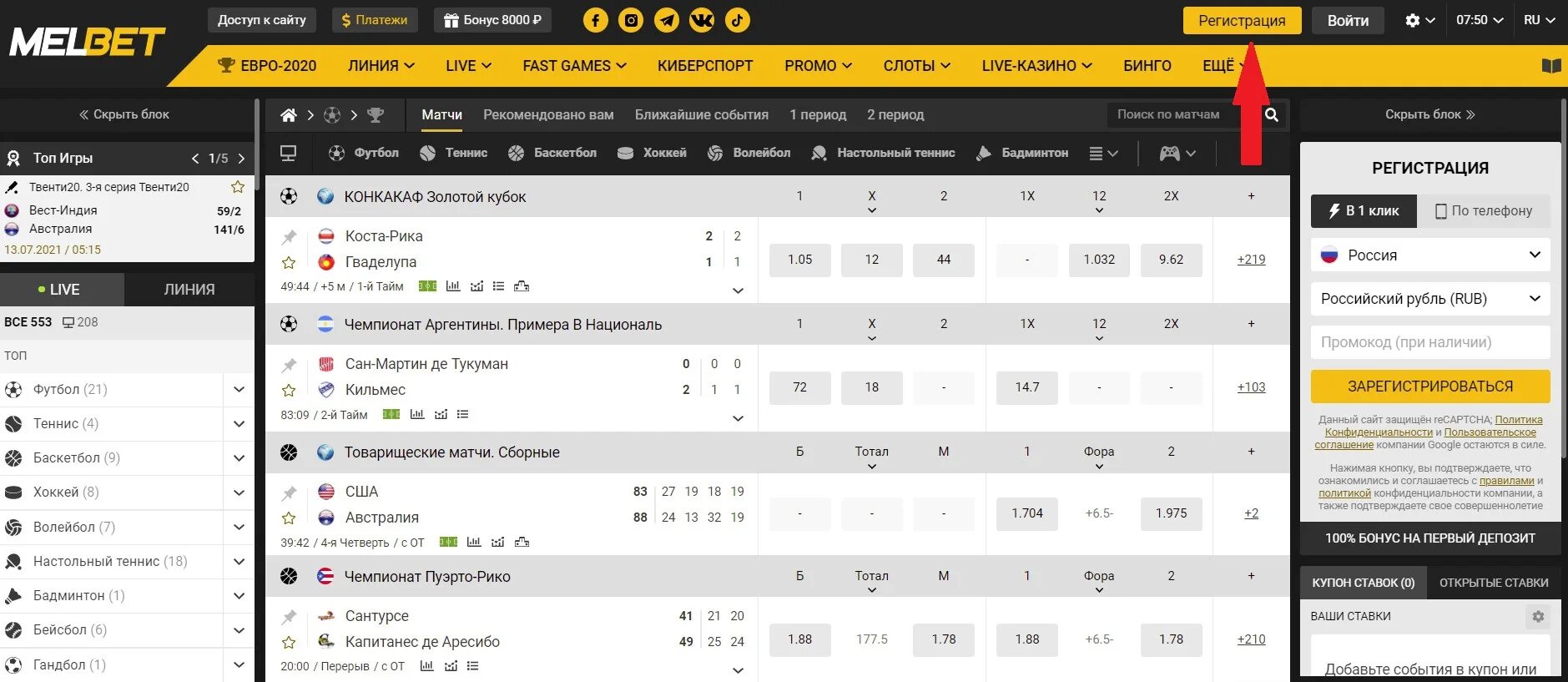Click the trophy icon in breadcrumb
1568x682 pixels.
(x=376, y=115)
